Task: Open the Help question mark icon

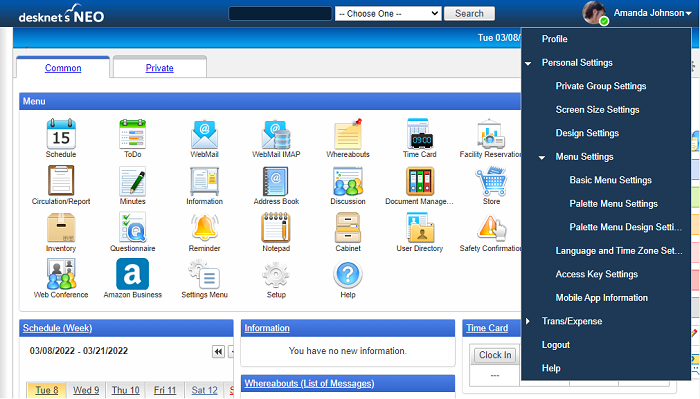Action: [x=348, y=274]
